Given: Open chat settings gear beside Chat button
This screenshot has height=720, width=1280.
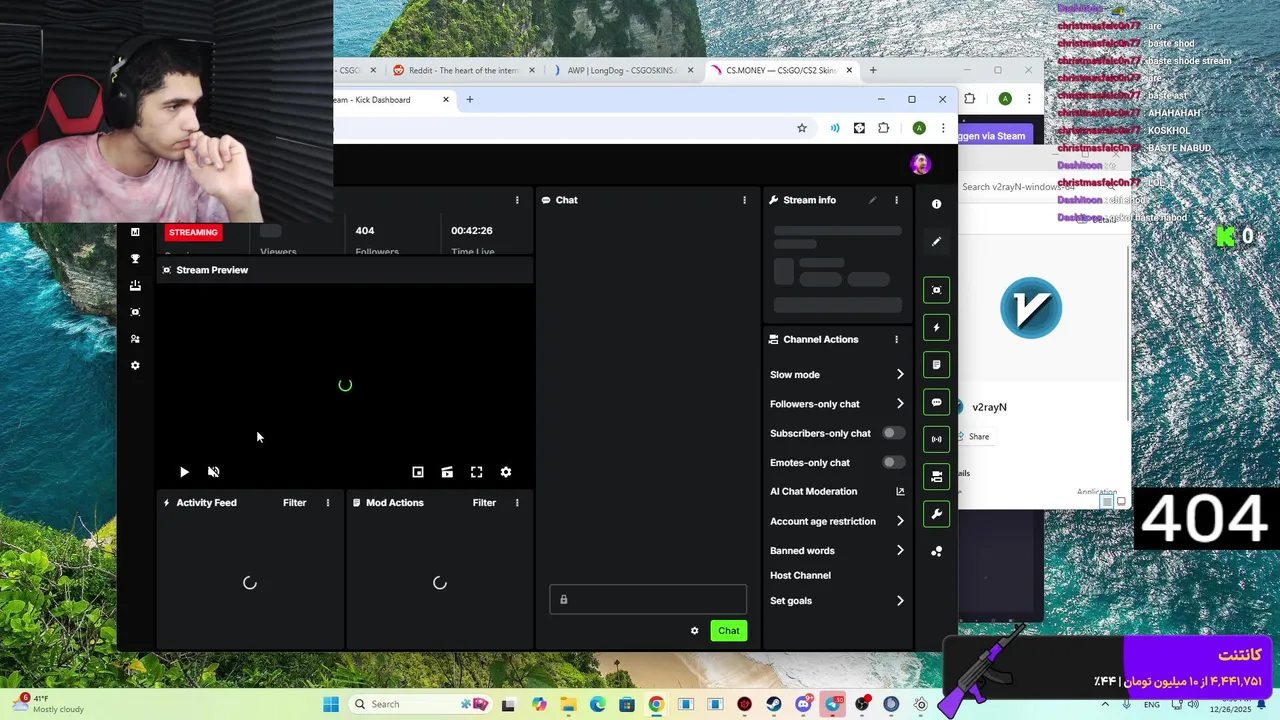Looking at the screenshot, I should pyautogui.click(x=694, y=631).
